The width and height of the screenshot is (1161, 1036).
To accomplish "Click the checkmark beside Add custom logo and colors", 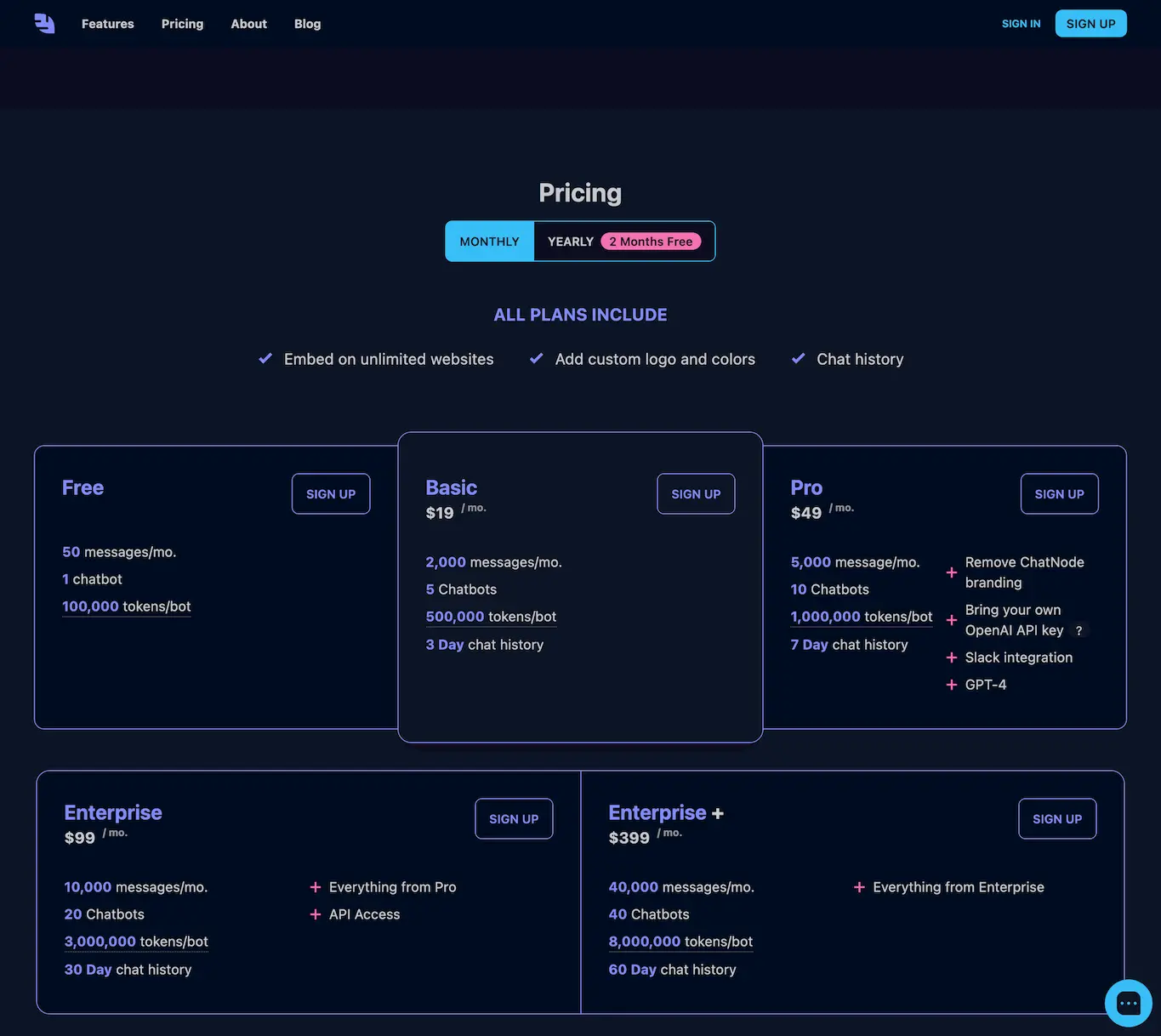I will tap(536, 358).
